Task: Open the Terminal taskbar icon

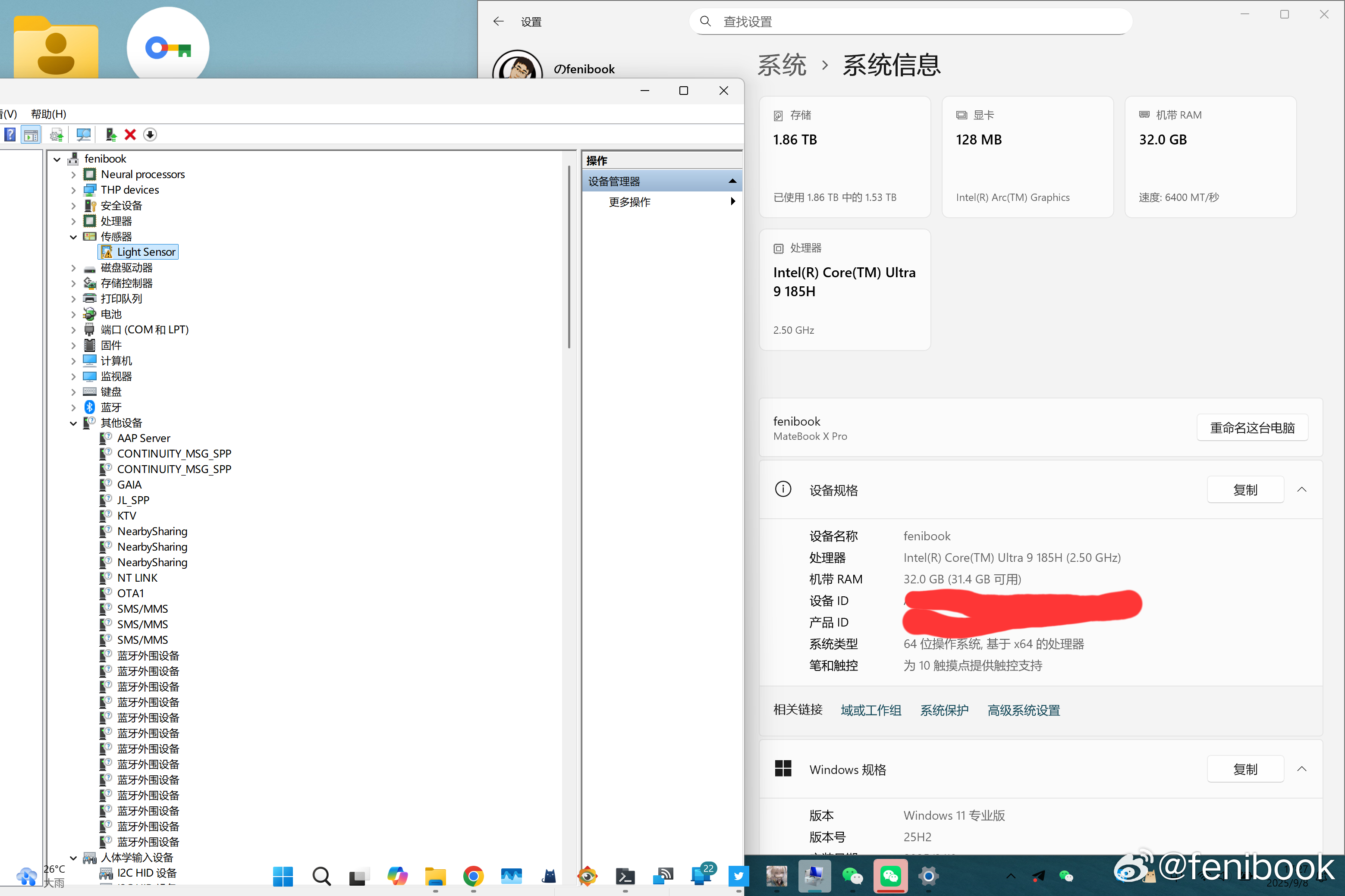Action: point(625,876)
